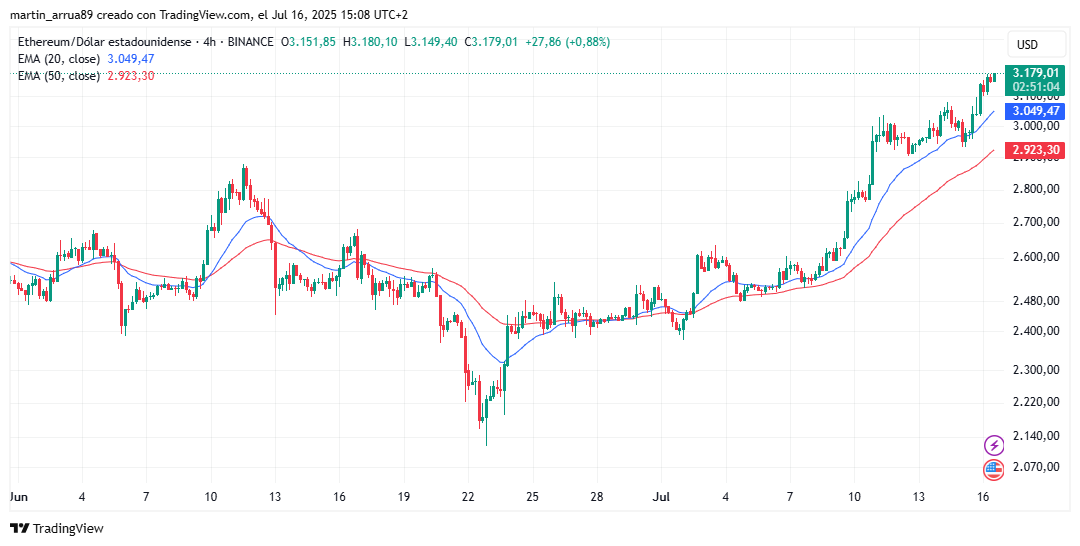Screen dimensions: 1080x546
Task: Click the 2.800,00 price axis label
Action: [1036, 189]
